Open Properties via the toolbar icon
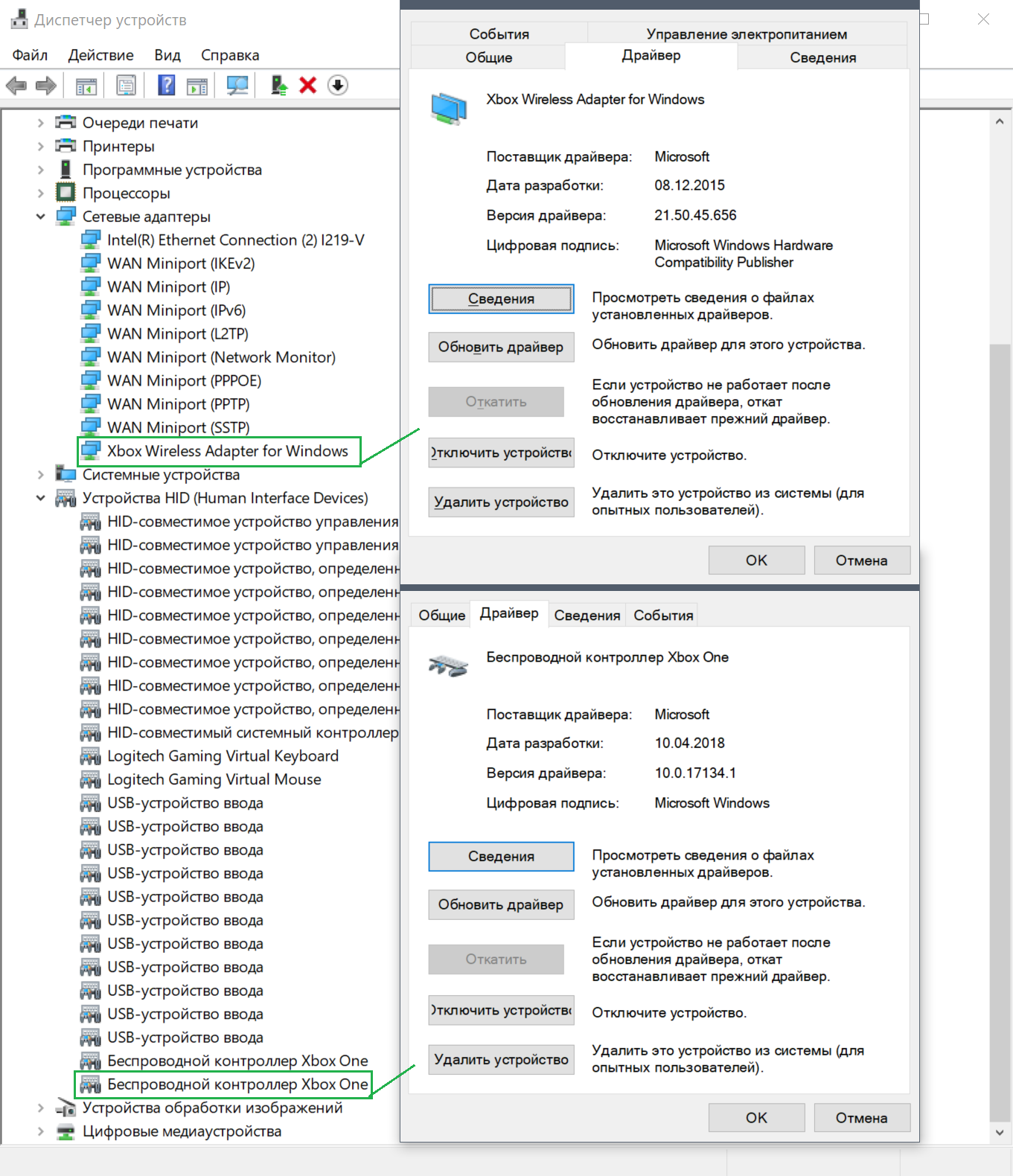The width and height of the screenshot is (1013, 1176). click(x=127, y=86)
